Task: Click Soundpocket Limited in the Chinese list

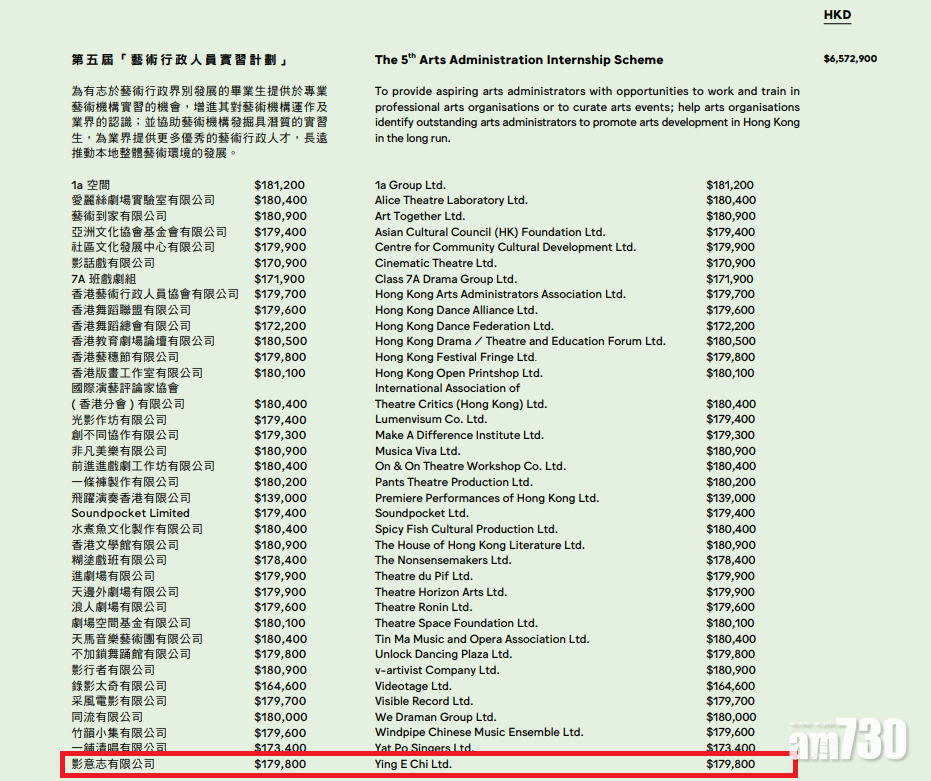Action: pyautogui.click(x=130, y=513)
